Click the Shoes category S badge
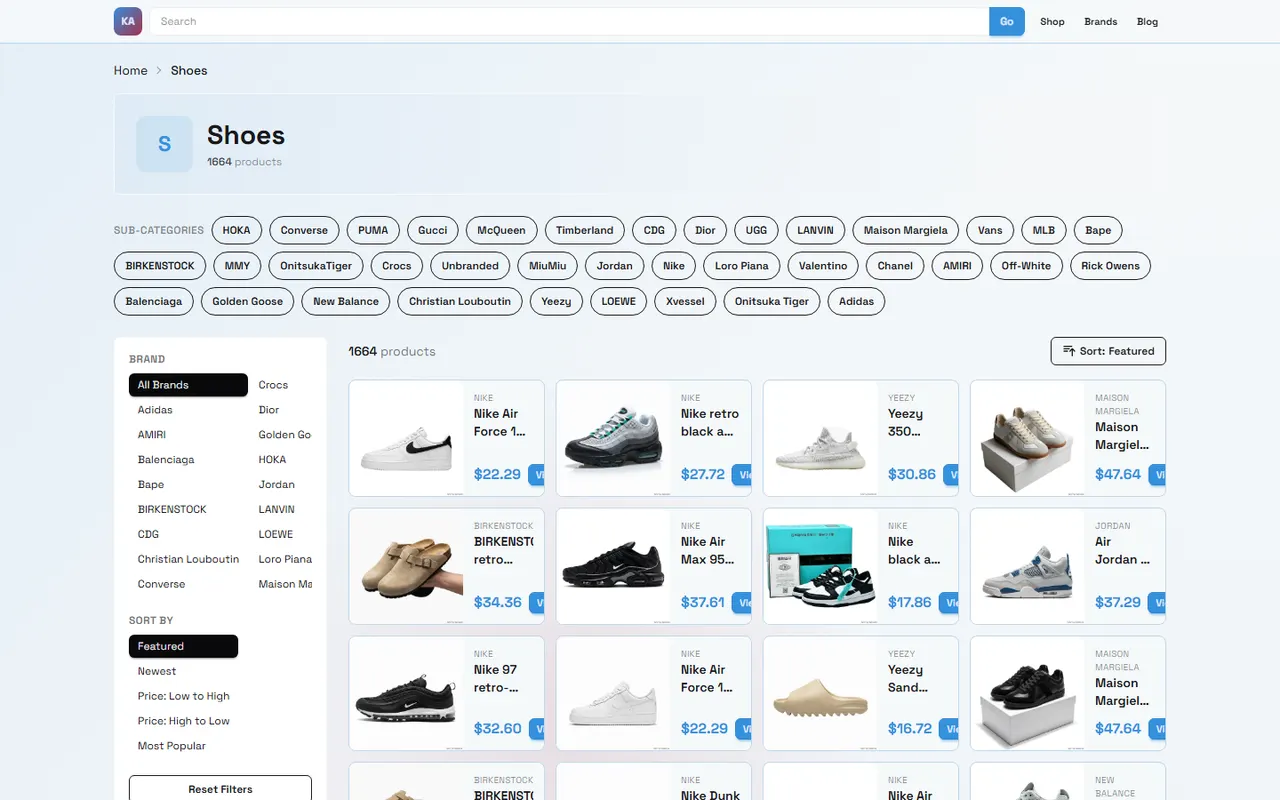The width and height of the screenshot is (1280, 800). tap(164, 144)
